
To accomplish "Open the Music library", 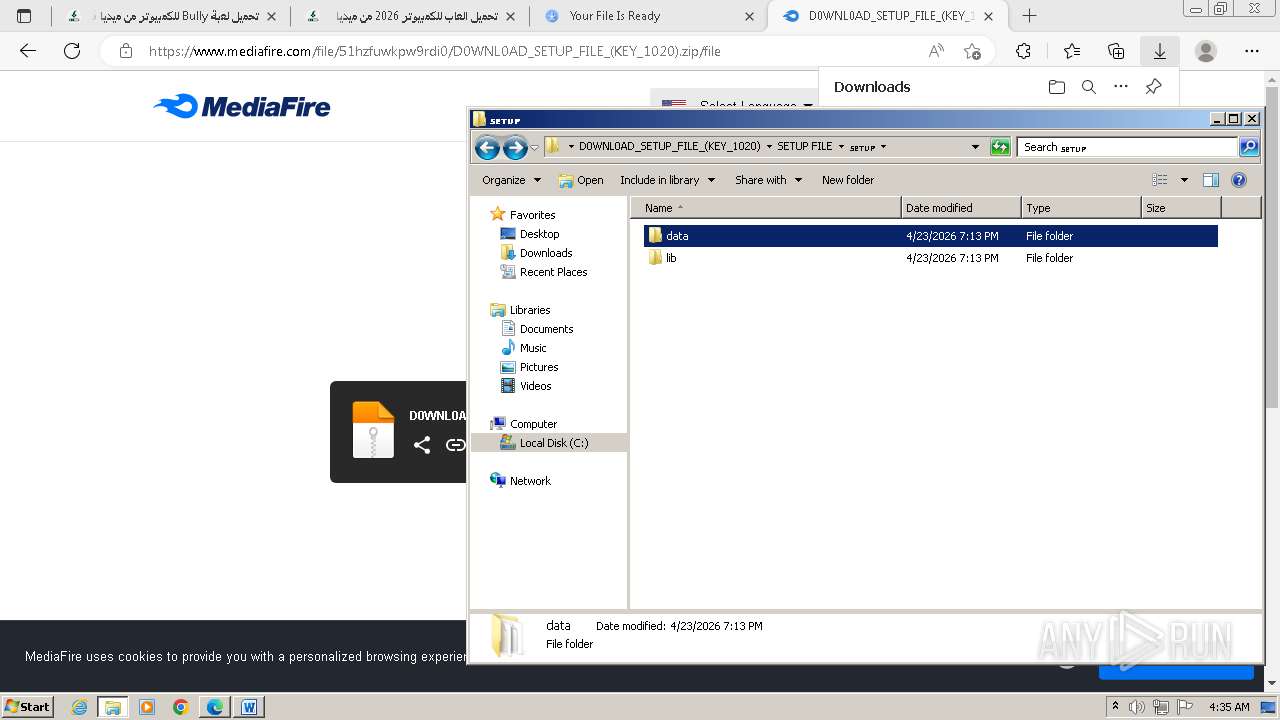I will [x=533, y=348].
